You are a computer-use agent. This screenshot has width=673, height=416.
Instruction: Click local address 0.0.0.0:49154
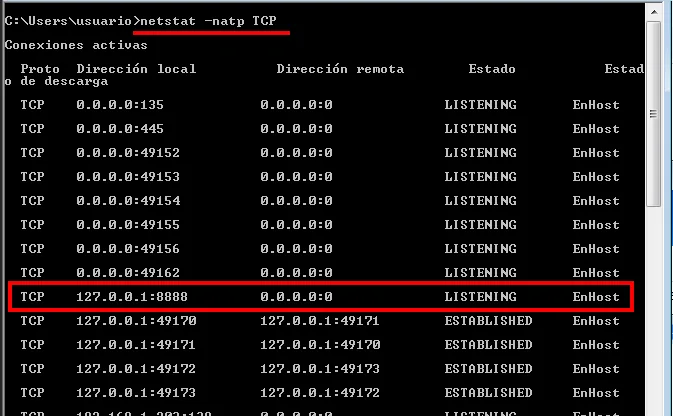(128, 201)
